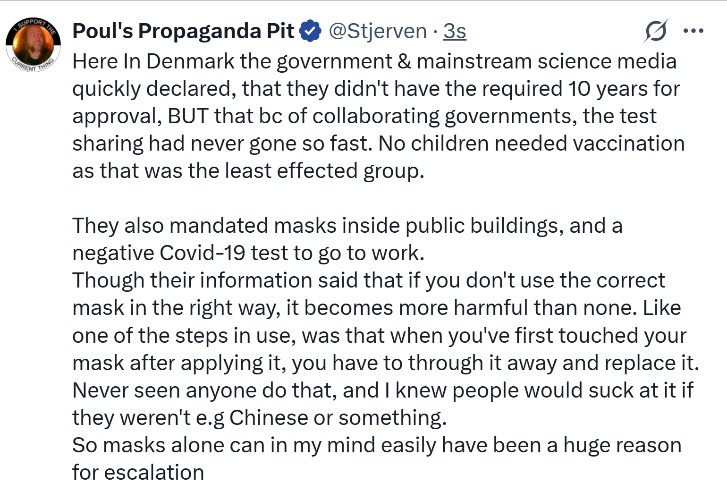Click the line 'mask after applying it, you have to'
727x500 pixels.
[x=385, y=363]
